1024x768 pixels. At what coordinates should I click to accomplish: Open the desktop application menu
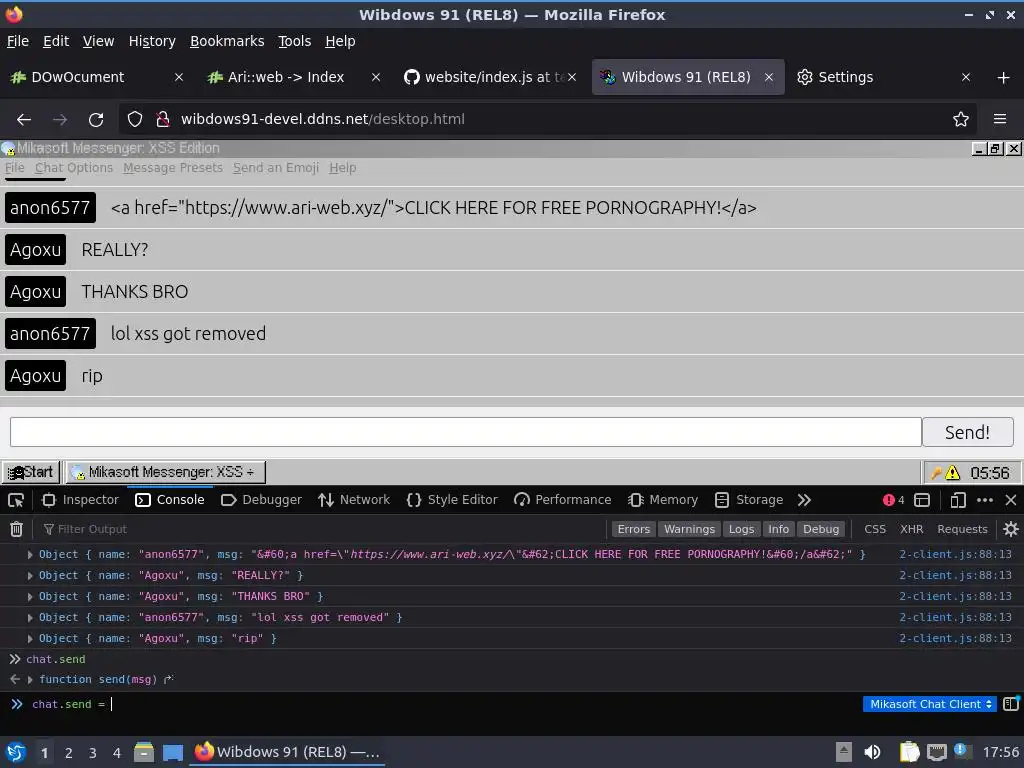[x=16, y=752]
